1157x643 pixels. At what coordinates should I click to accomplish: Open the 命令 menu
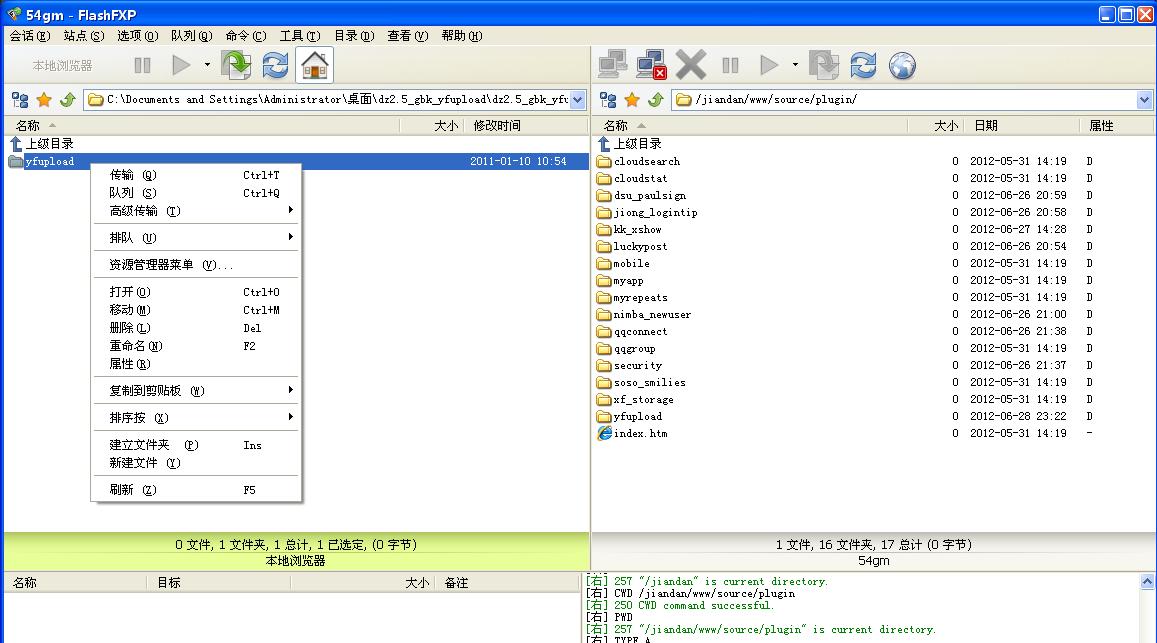(246, 35)
